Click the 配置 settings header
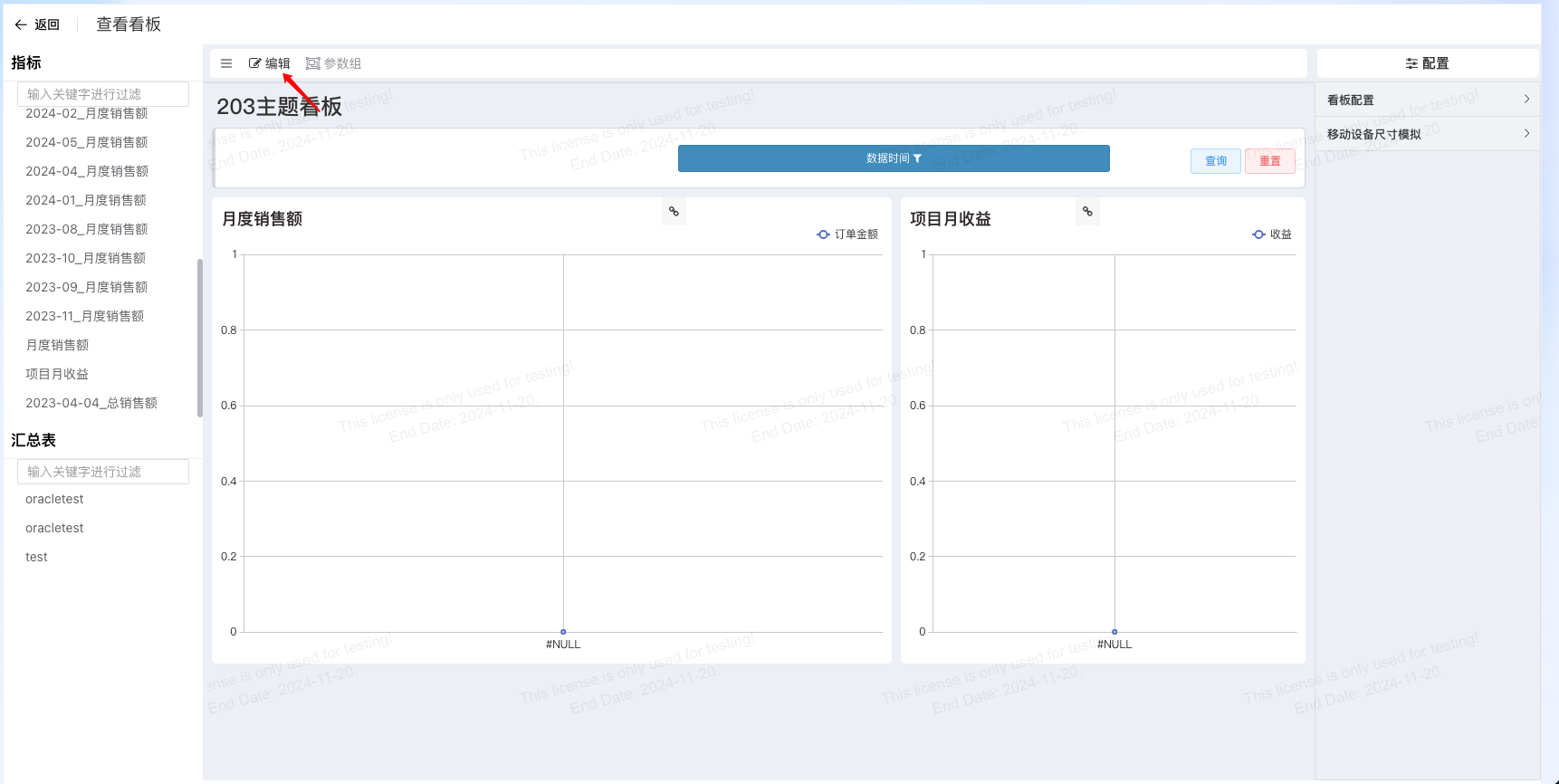This screenshot has height=784, width=1559. point(1427,63)
